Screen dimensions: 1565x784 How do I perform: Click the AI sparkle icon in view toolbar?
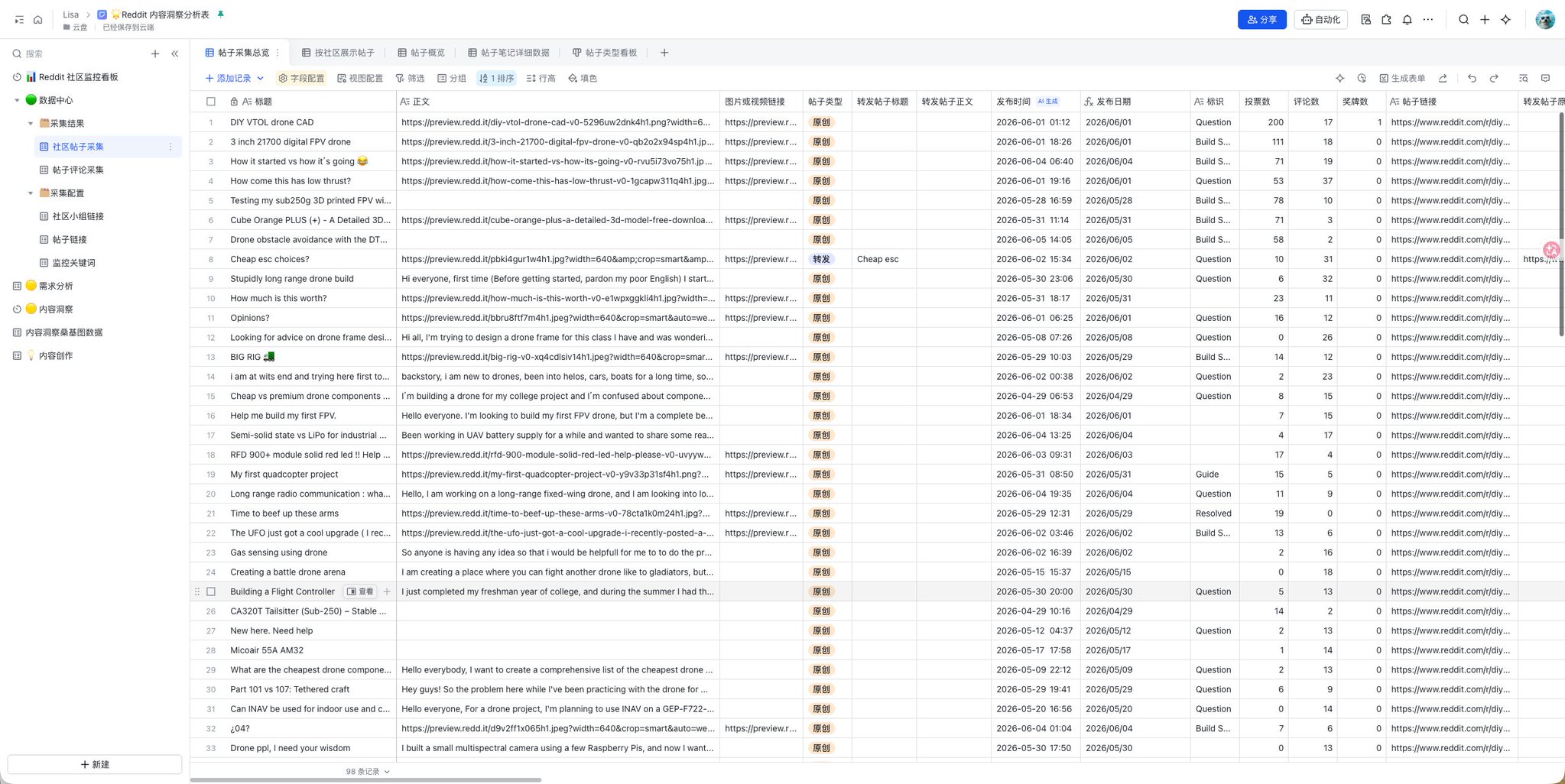click(1339, 78)
